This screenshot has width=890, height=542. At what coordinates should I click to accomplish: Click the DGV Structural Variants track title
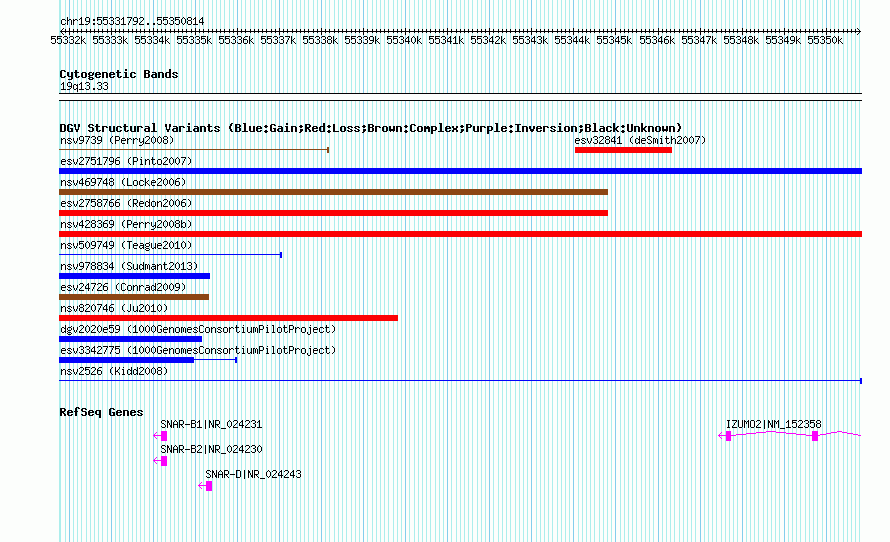click(x=371, y=128)
